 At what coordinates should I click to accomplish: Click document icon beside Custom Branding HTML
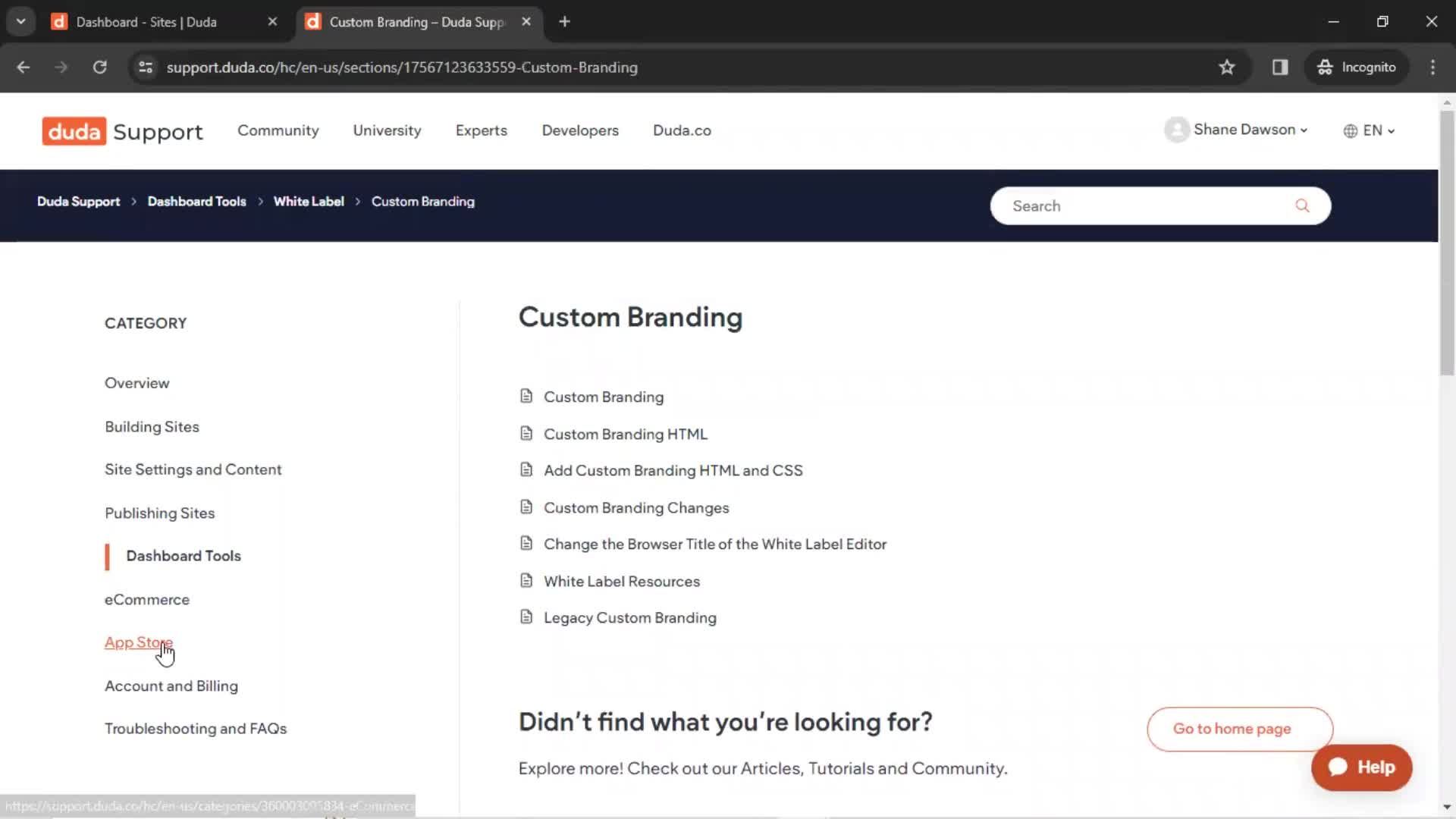pos(526,433)
